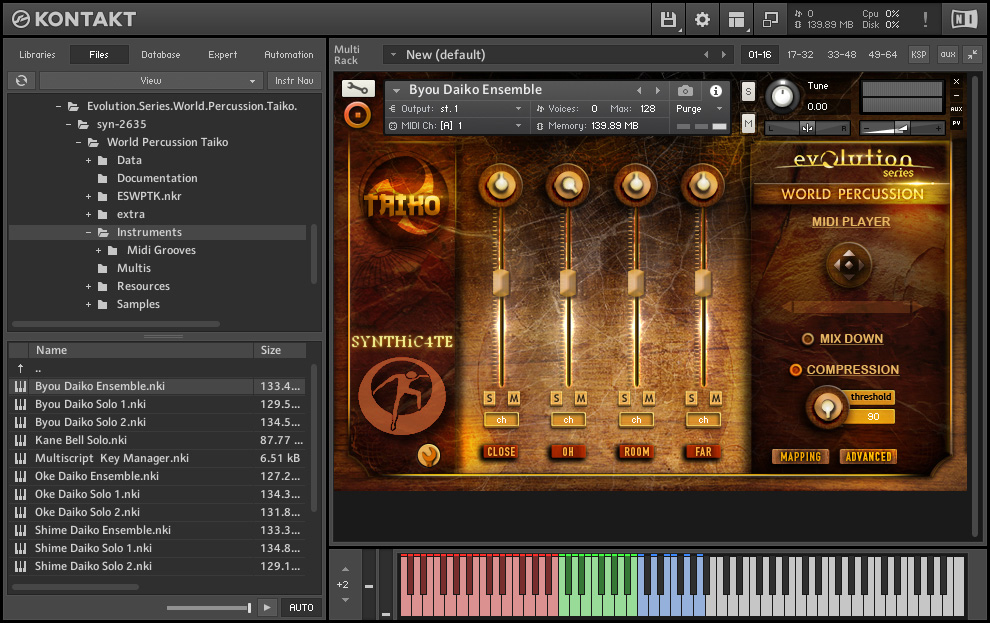The image size is (990, 623).
Task: Click the play button for file preview
Action: click(x=267, y=607)
